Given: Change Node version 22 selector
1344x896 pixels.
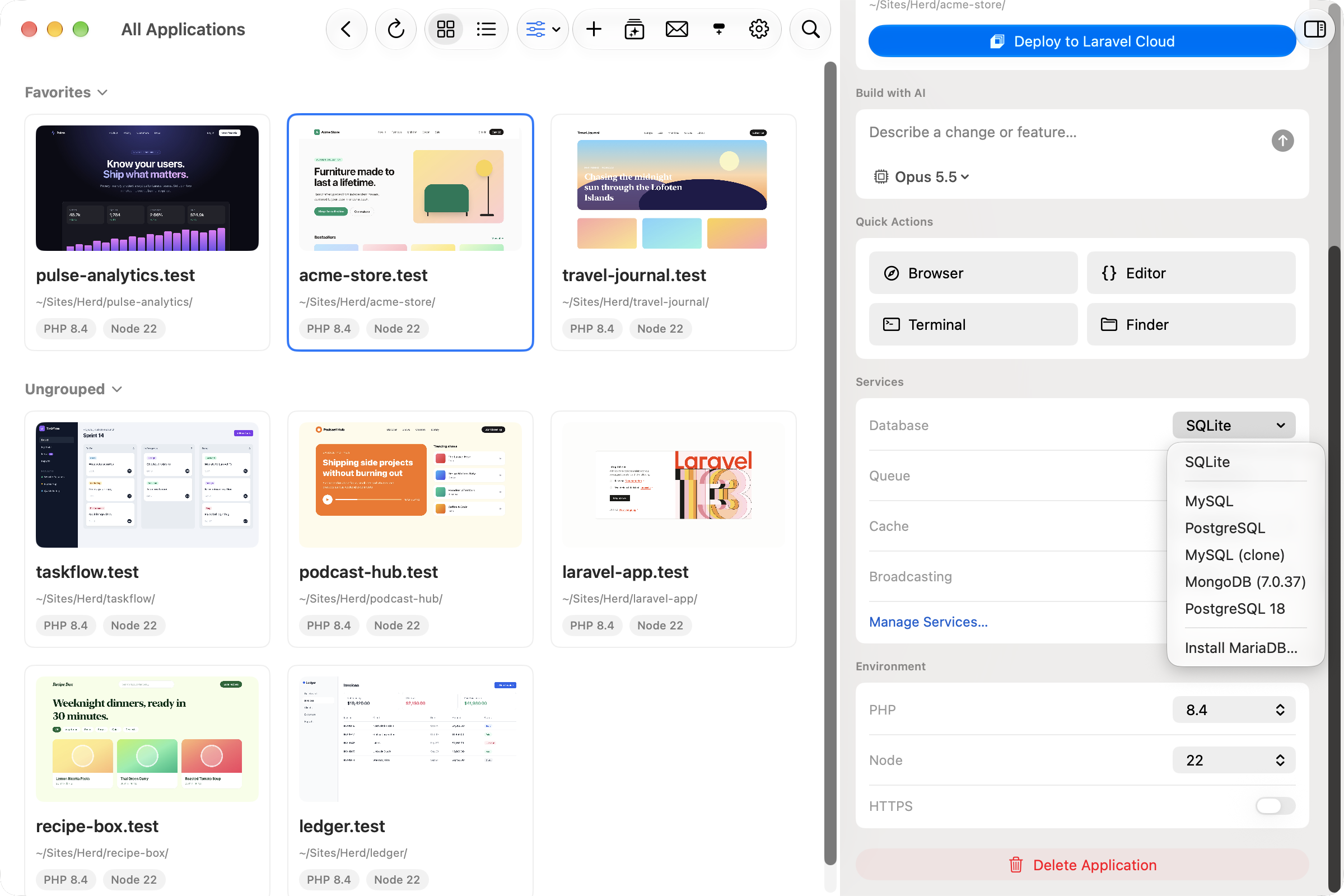Looking at the screenshot, I should pos(1234,760).
